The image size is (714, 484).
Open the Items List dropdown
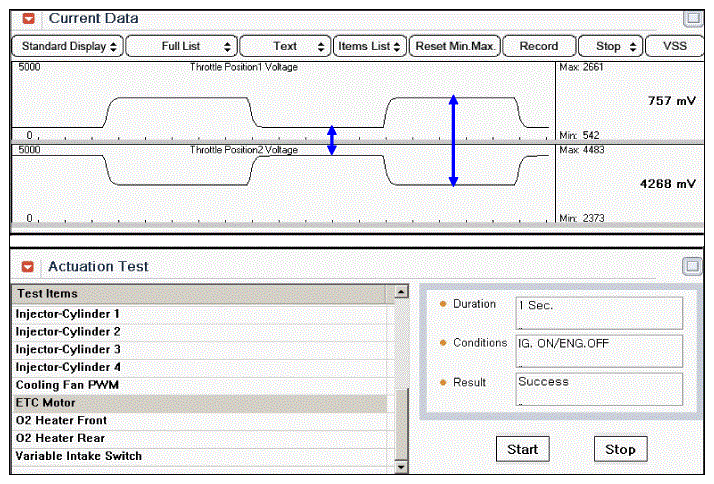tap(369, 46)
